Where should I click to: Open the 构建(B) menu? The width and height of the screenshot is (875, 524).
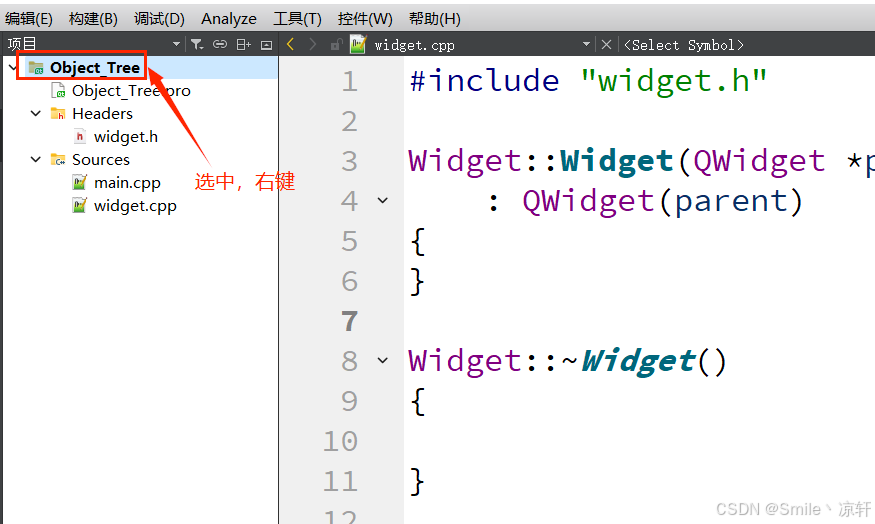pyautogui.click(x=93, y=19)
